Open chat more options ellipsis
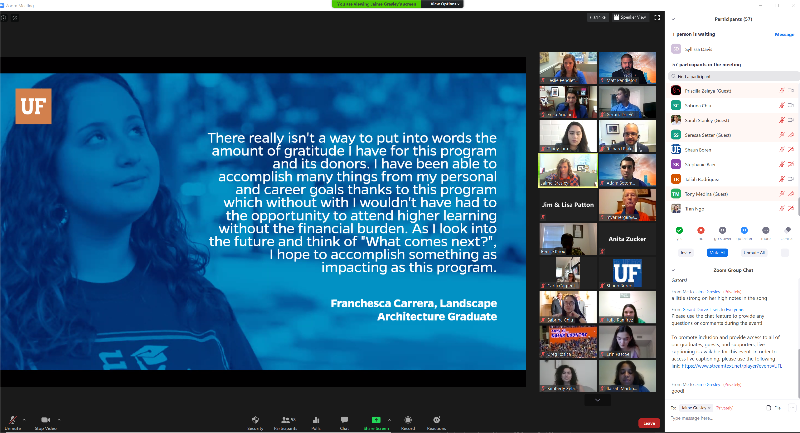800x433 pixels. click(792, 408)
